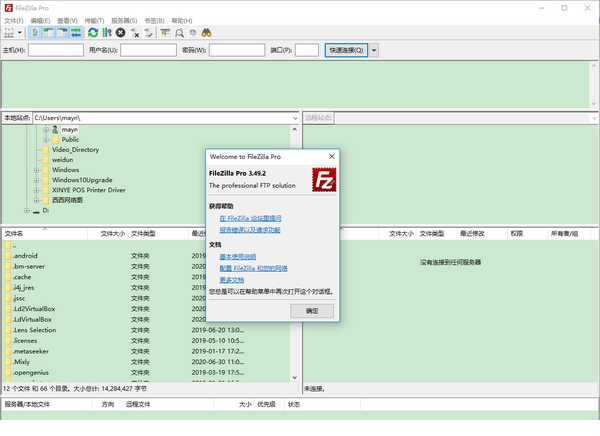Click local tree scroll up arrow
This screenshot has height=436, width=600.
tap(295, 129)
